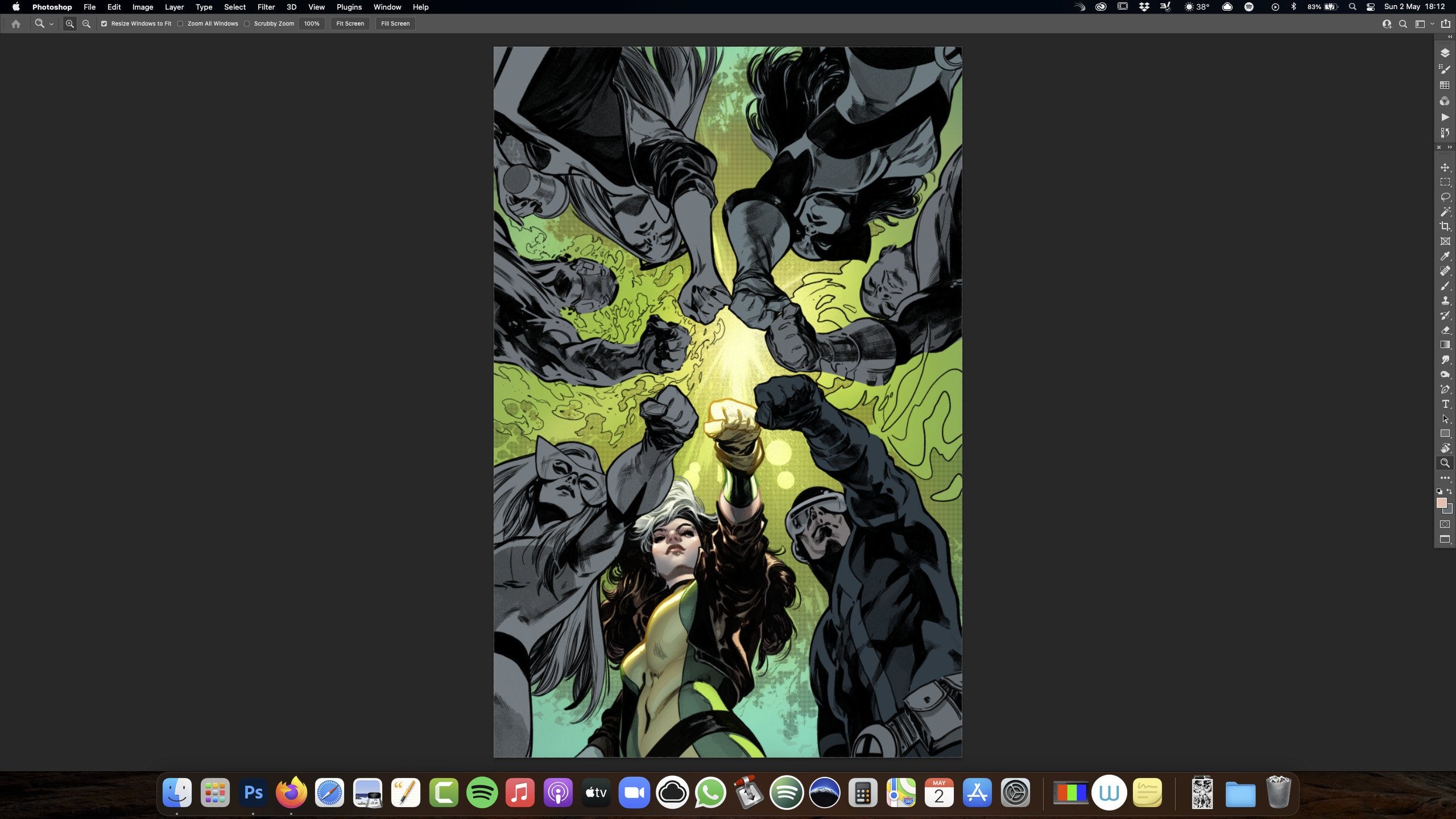Open the Channels panel icon
This screenshot has height=819, width=1456.
(x=1445, y=101)
